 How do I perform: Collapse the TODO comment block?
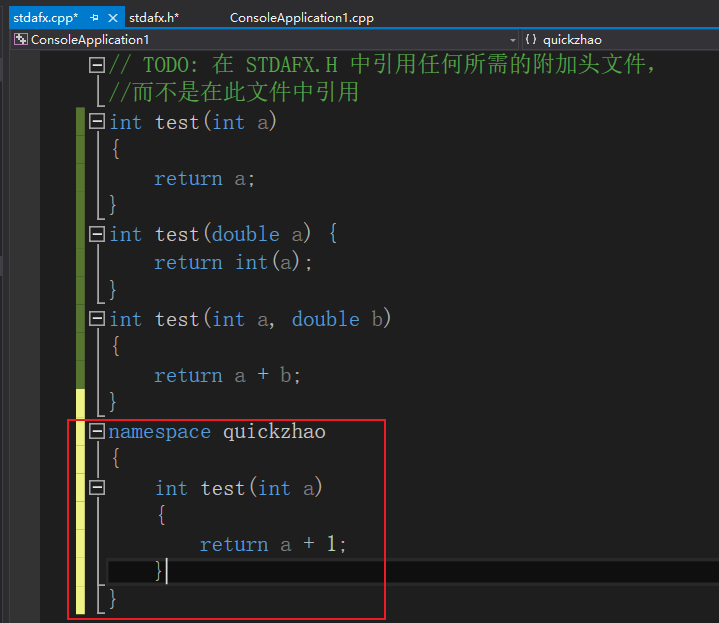tap(97, 65)
